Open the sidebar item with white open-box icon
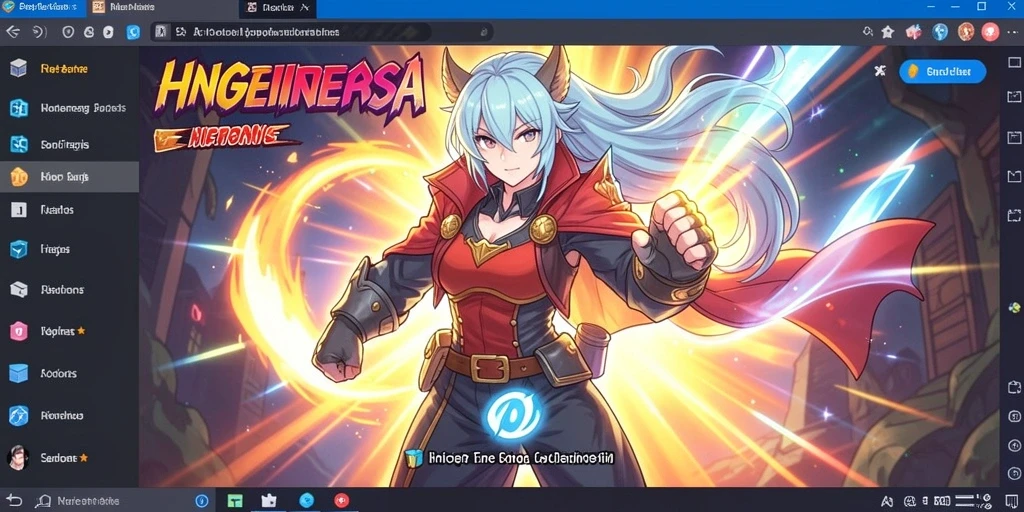This screenshot has width=1024, height=512. [x=69, y=289]
